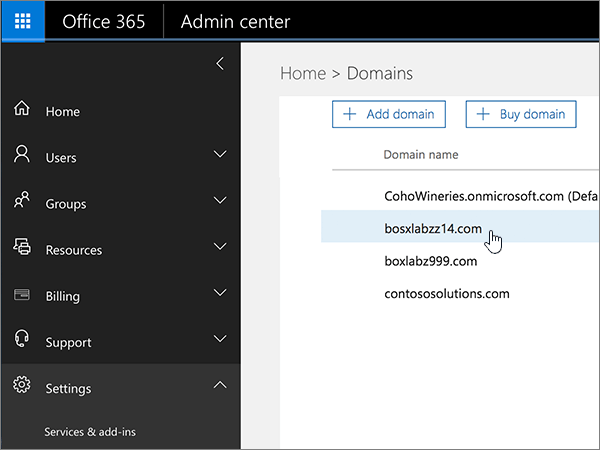The image size is (600, 450).
Task: Open Services & add-ins settings page
Action: (90, 432)
